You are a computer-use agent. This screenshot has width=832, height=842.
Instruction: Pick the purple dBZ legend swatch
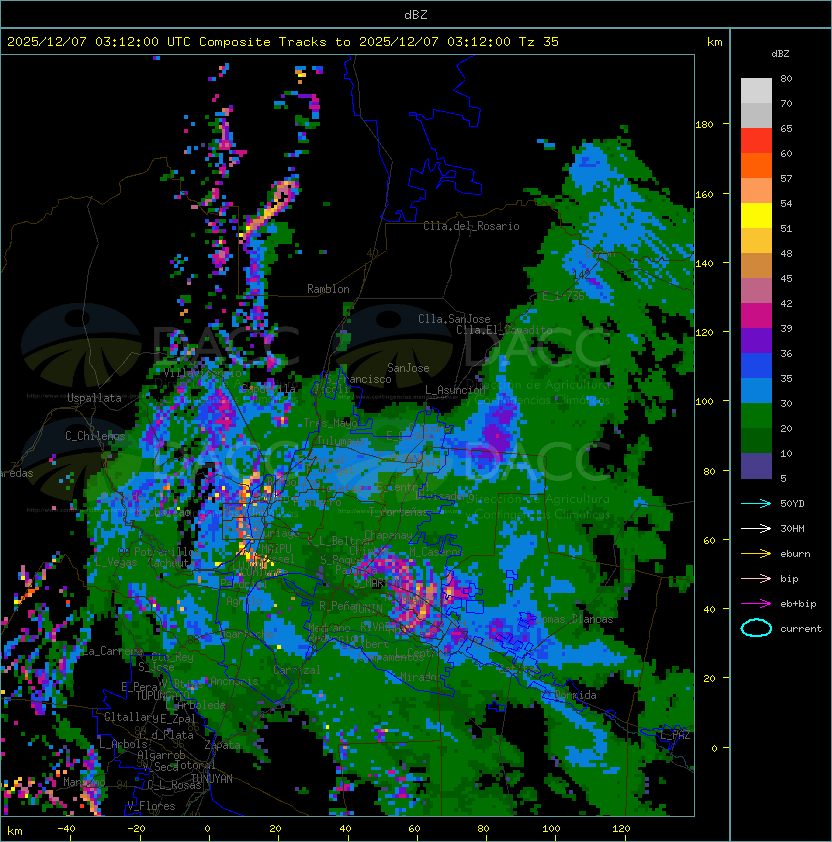coord(756,340)
